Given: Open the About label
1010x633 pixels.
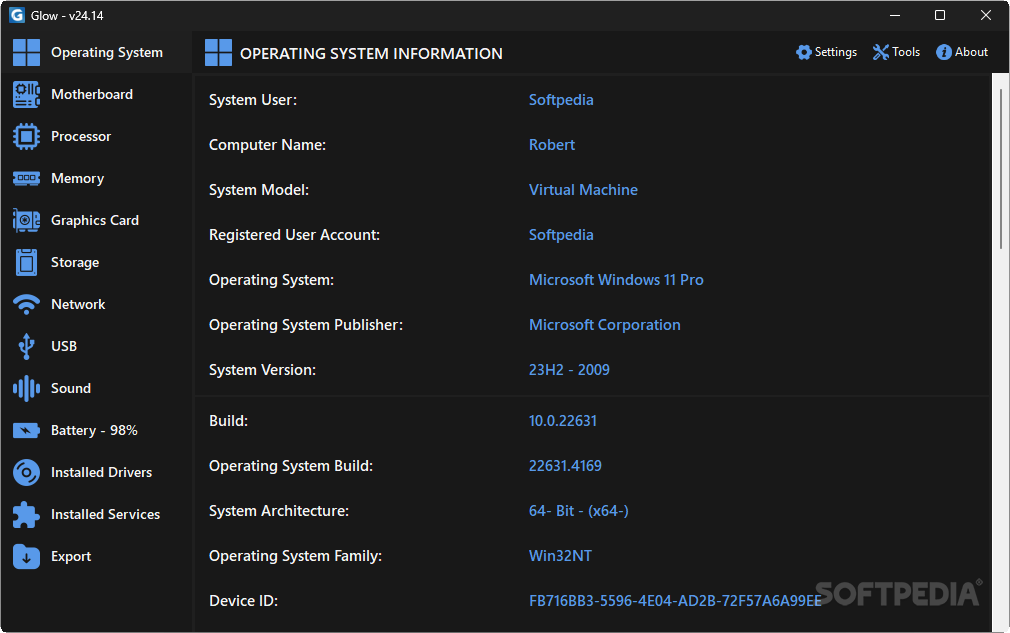Looking at the screenshot, I should [971, 52].
